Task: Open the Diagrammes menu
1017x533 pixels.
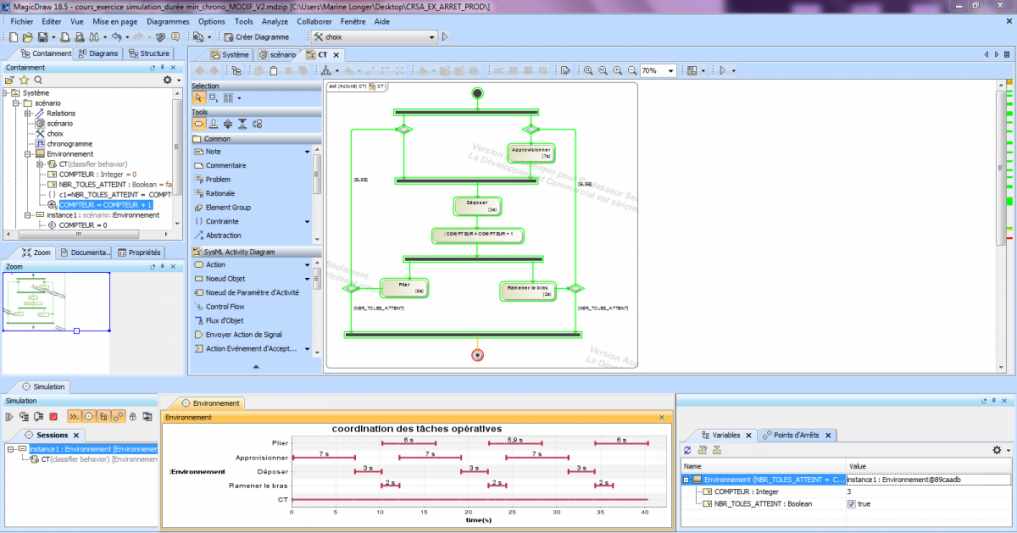Action: point(168,21)
